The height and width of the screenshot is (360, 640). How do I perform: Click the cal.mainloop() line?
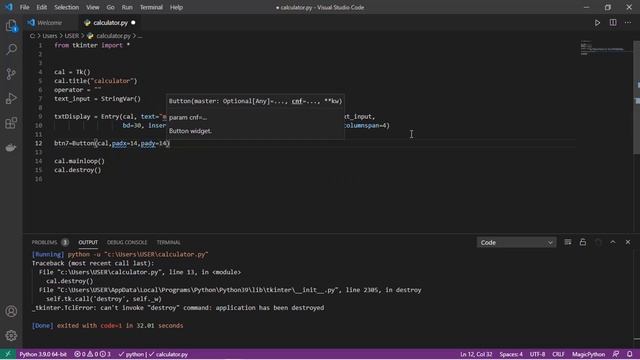click(x=80, y=161)
